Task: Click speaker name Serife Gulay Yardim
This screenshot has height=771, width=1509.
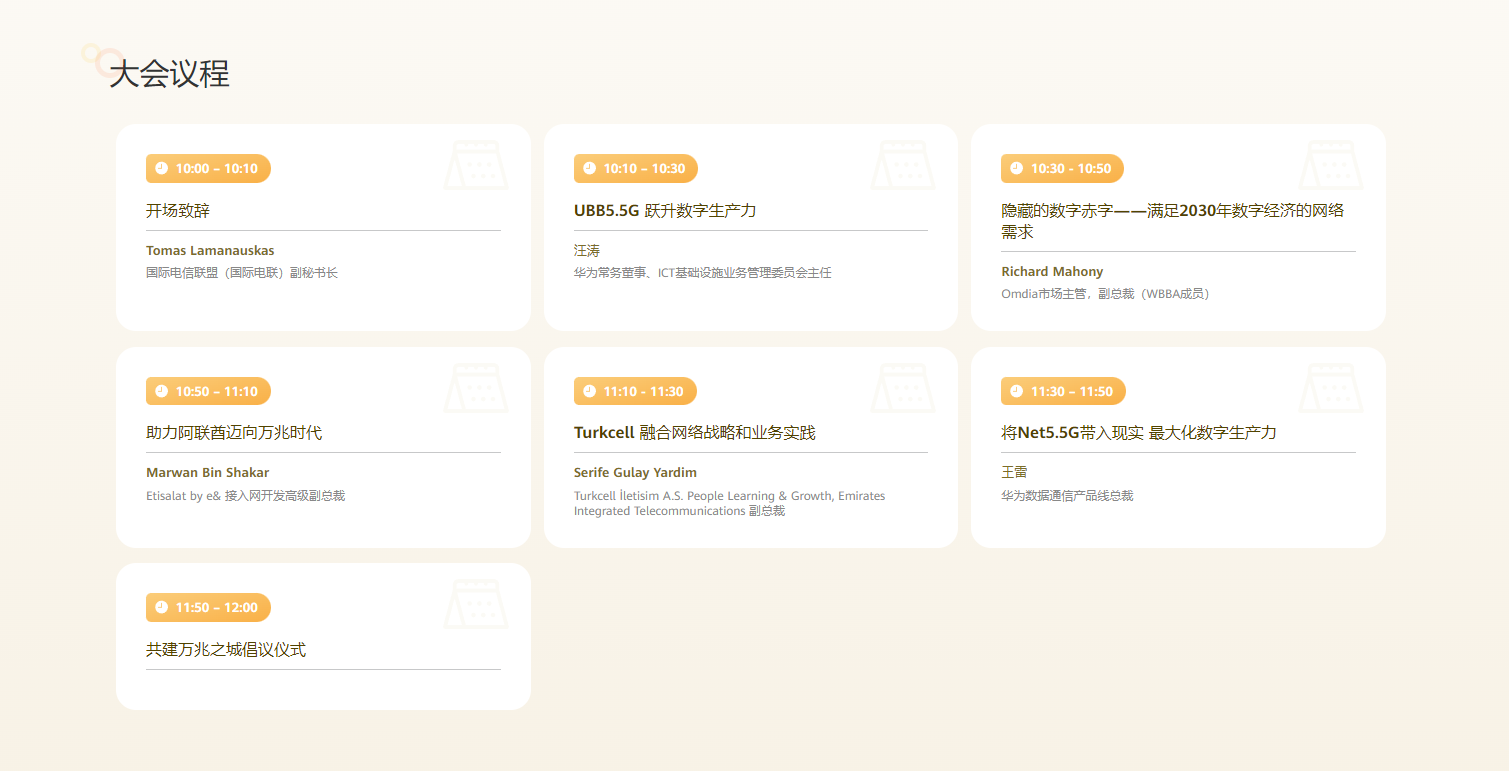Action: point(635,472)
